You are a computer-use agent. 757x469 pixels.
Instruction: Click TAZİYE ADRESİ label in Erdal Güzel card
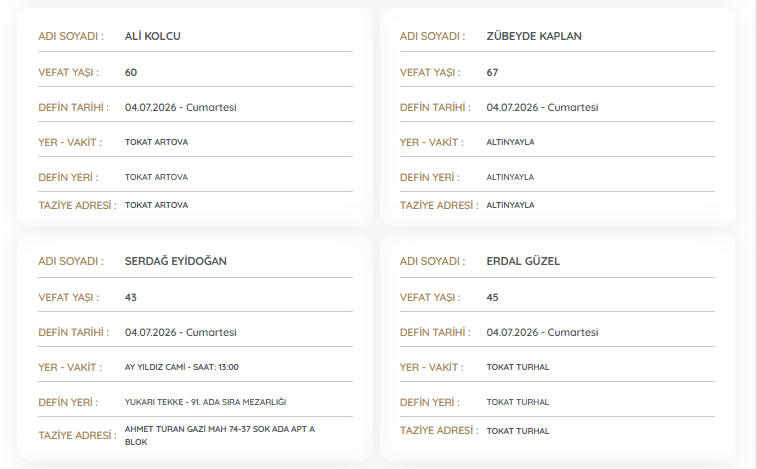439,430
